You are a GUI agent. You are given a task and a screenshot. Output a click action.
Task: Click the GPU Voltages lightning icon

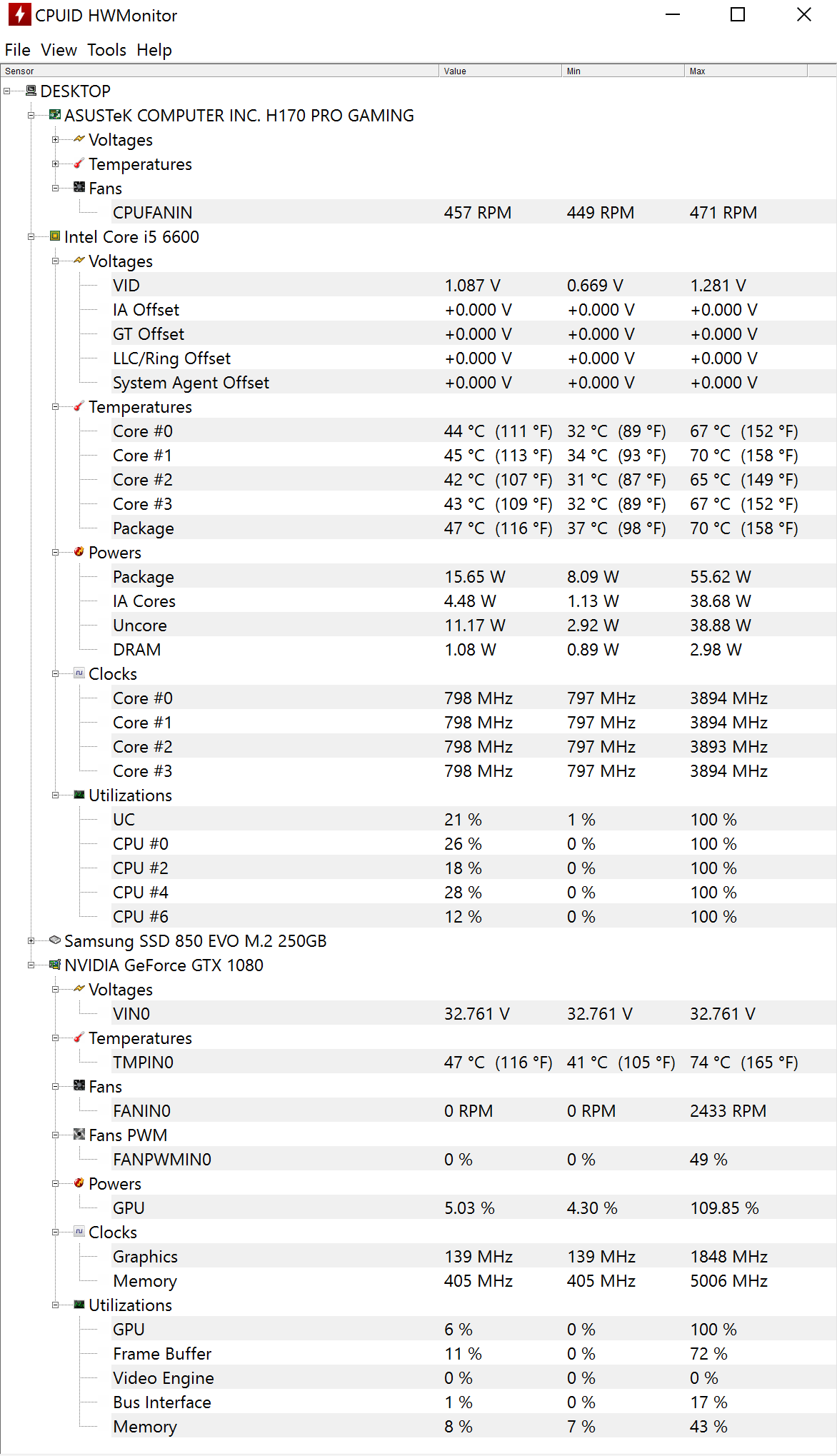79,989
